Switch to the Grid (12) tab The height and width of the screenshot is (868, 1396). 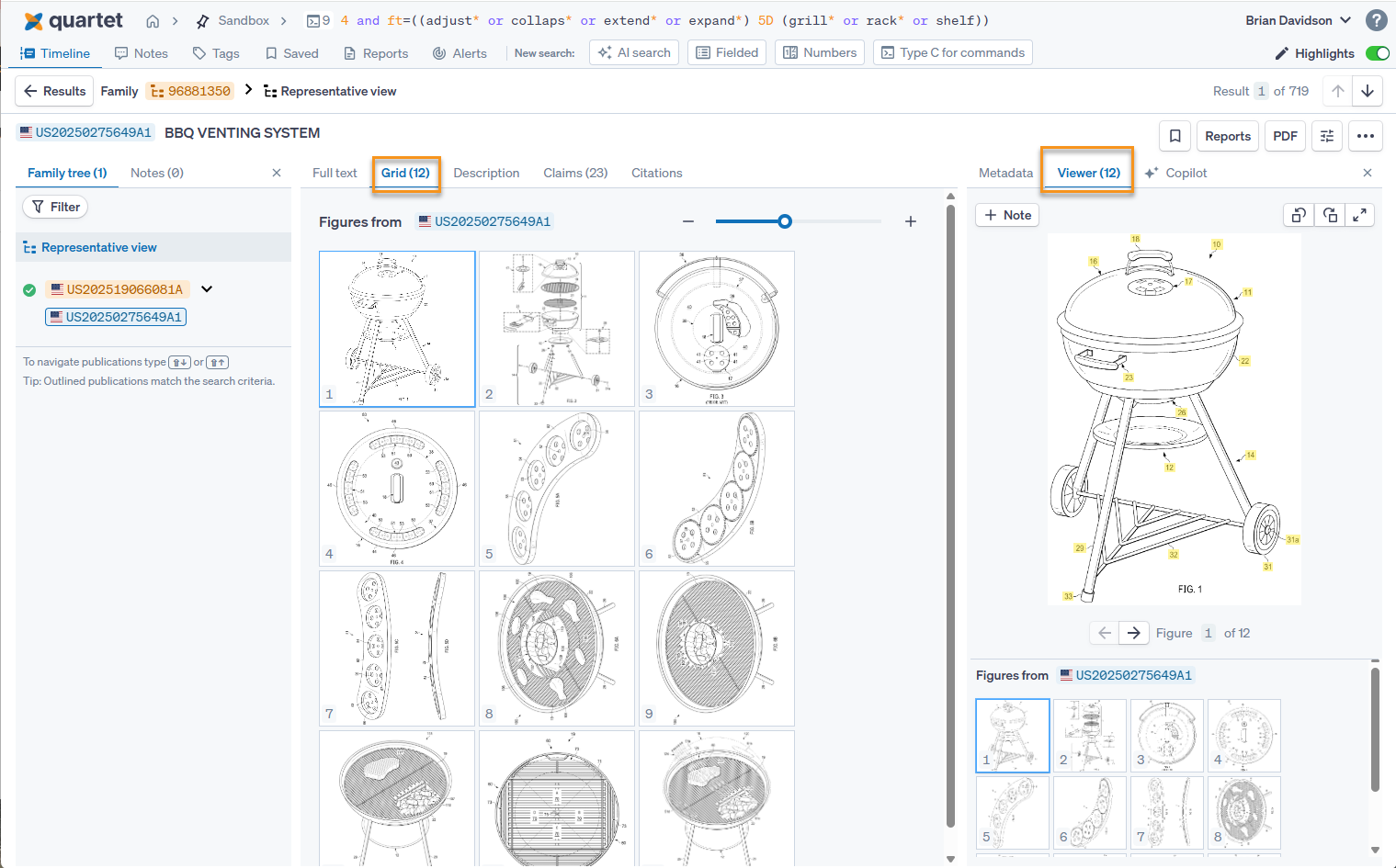[405, 173]
